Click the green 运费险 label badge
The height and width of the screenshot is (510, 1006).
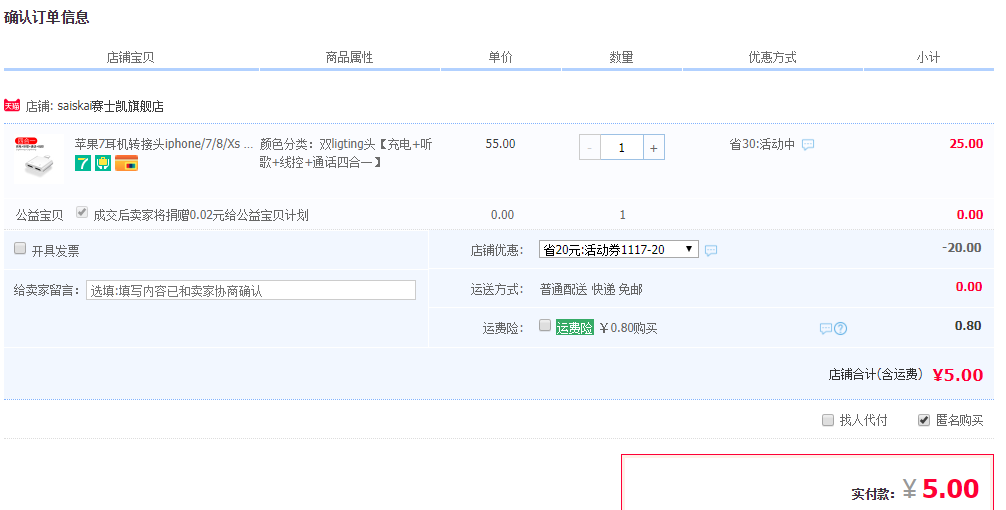[x=574, y=328]
